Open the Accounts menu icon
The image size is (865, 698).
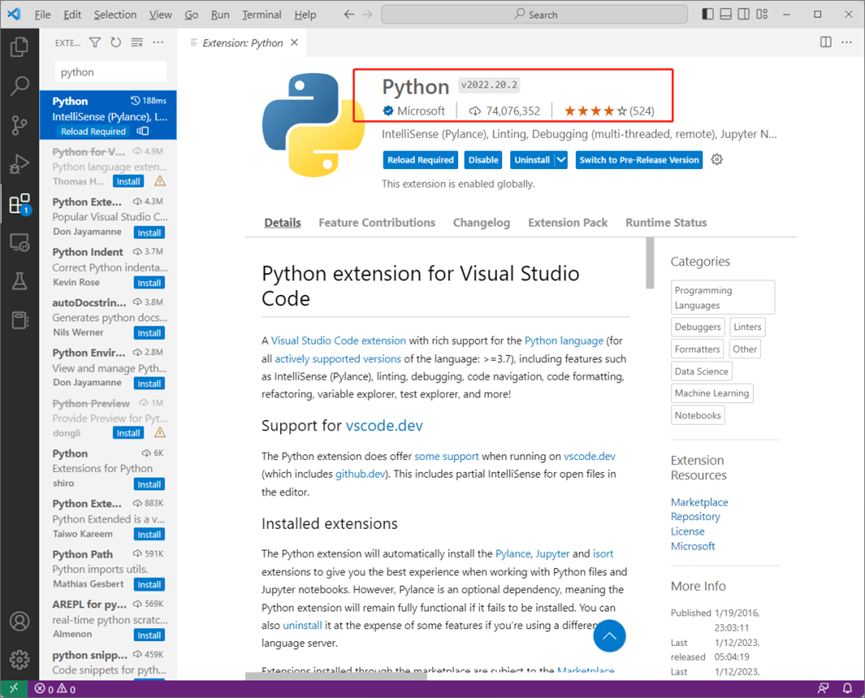[x=19, y=621]
